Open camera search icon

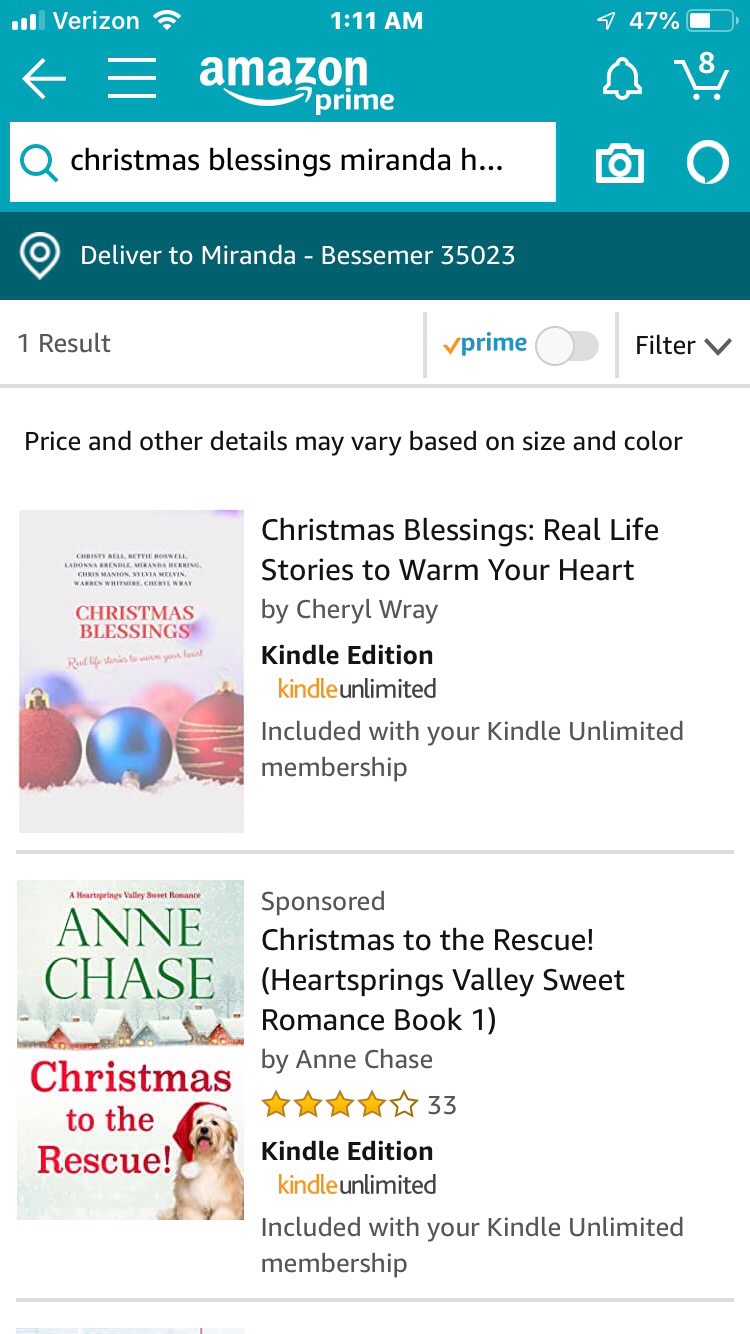click(x=620, y=163)
